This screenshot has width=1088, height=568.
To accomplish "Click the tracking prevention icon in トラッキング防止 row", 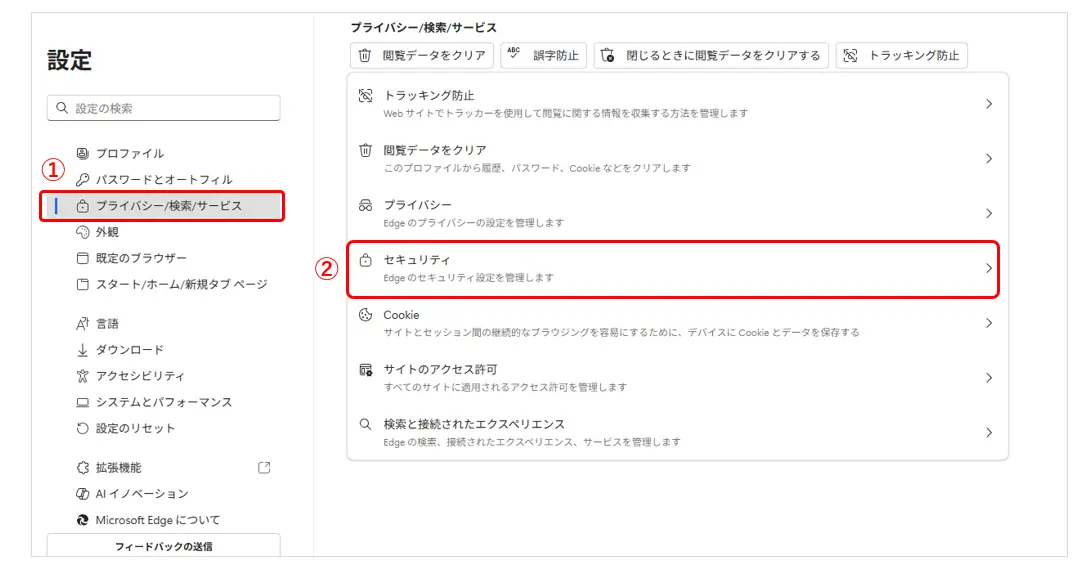I will (365, 96).
